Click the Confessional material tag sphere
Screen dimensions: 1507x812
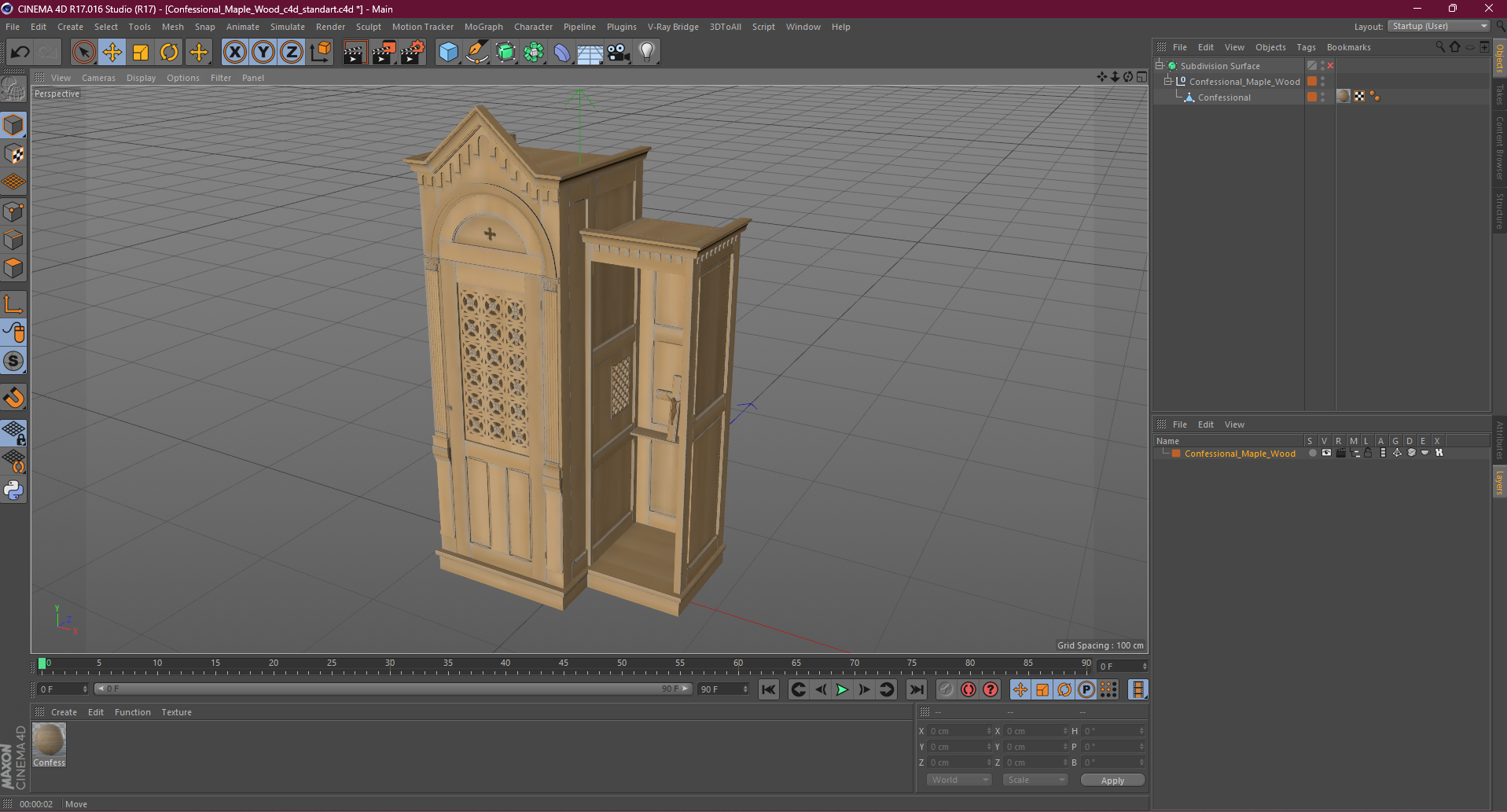(x=1343, y=96)
